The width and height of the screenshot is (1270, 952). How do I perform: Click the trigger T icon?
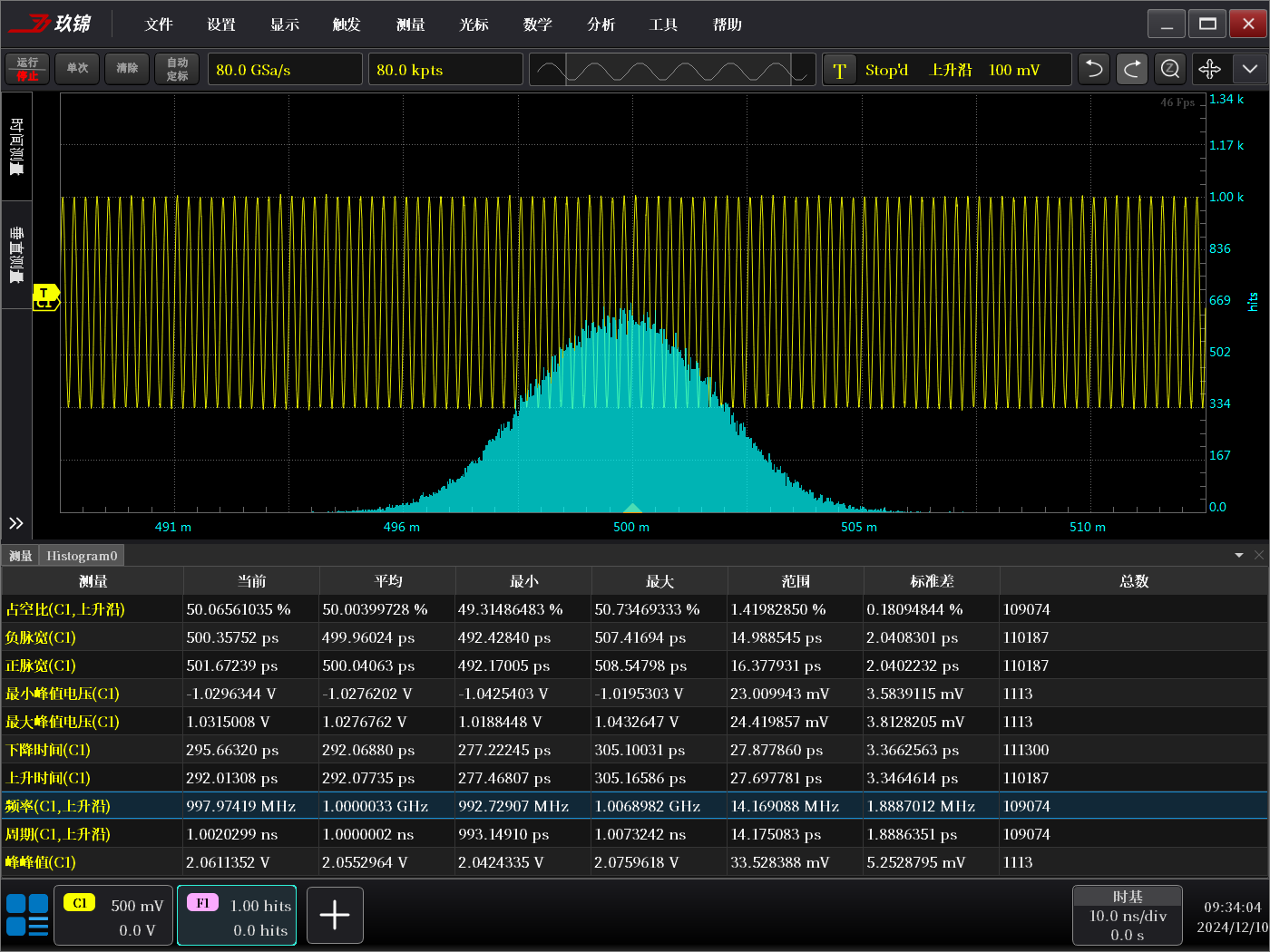[840, 70]
